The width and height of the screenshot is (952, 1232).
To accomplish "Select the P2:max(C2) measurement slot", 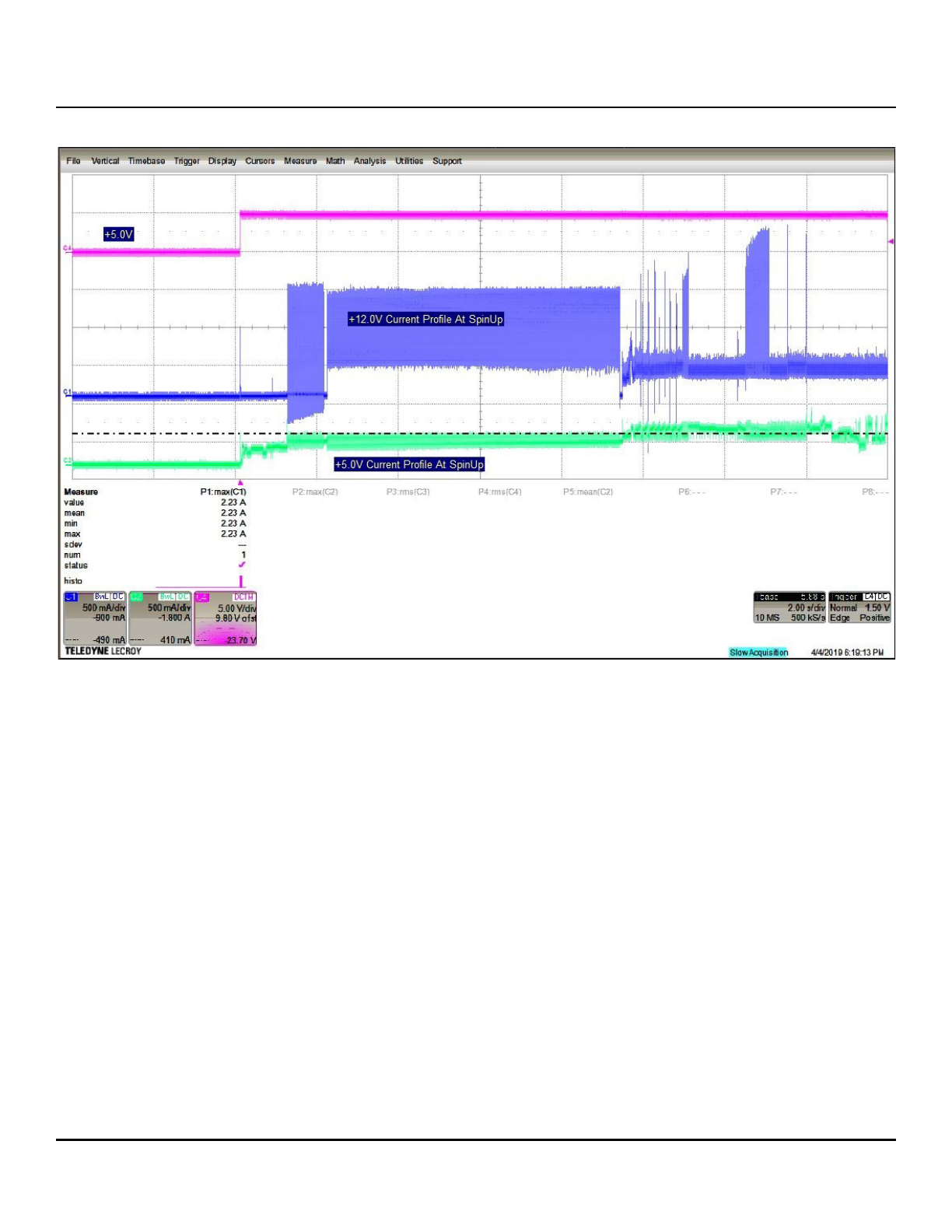I will coord(315,492).
